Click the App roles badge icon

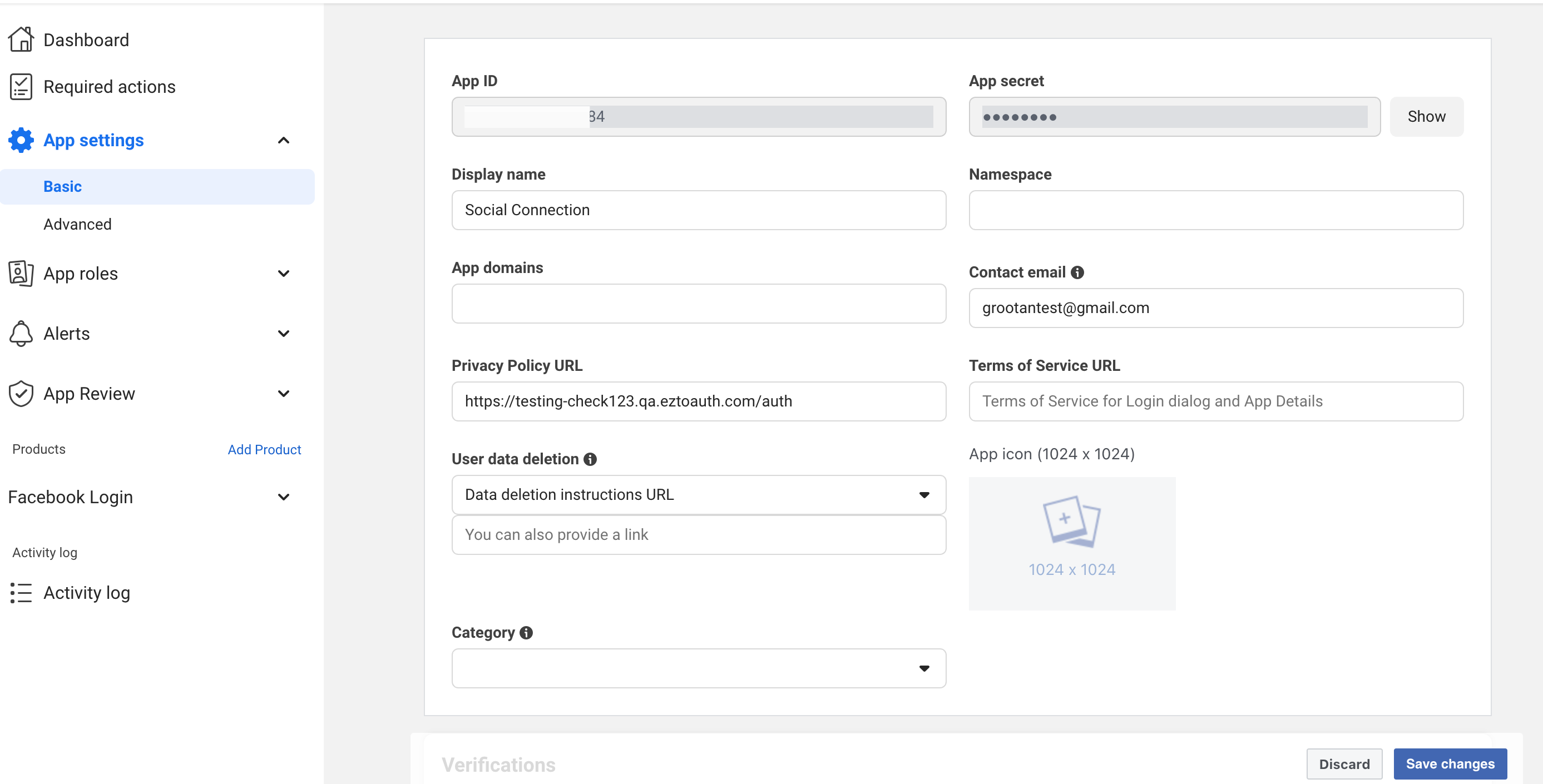click(x=21, y=274)
